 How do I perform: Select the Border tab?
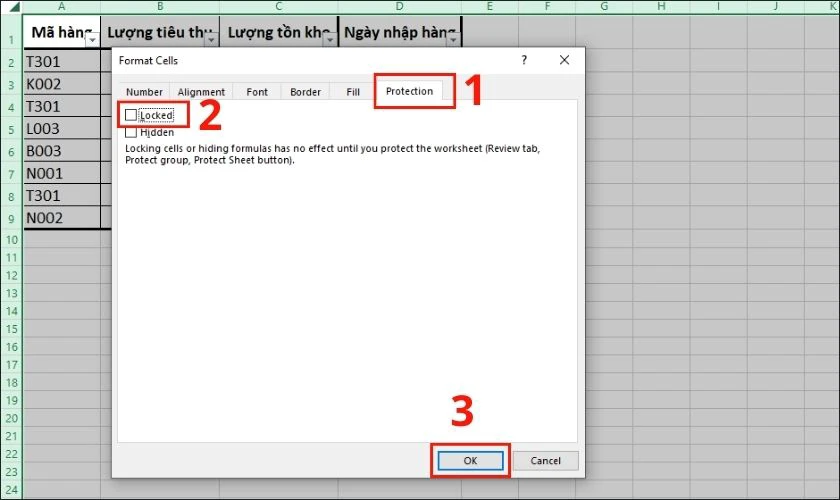pos(305,92)
